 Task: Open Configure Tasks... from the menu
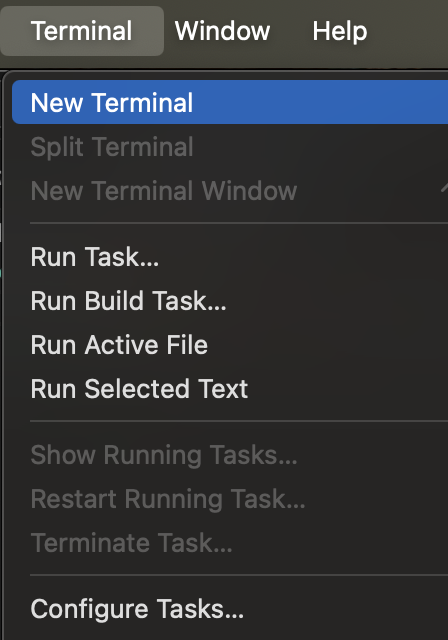[x=230, y=609]
